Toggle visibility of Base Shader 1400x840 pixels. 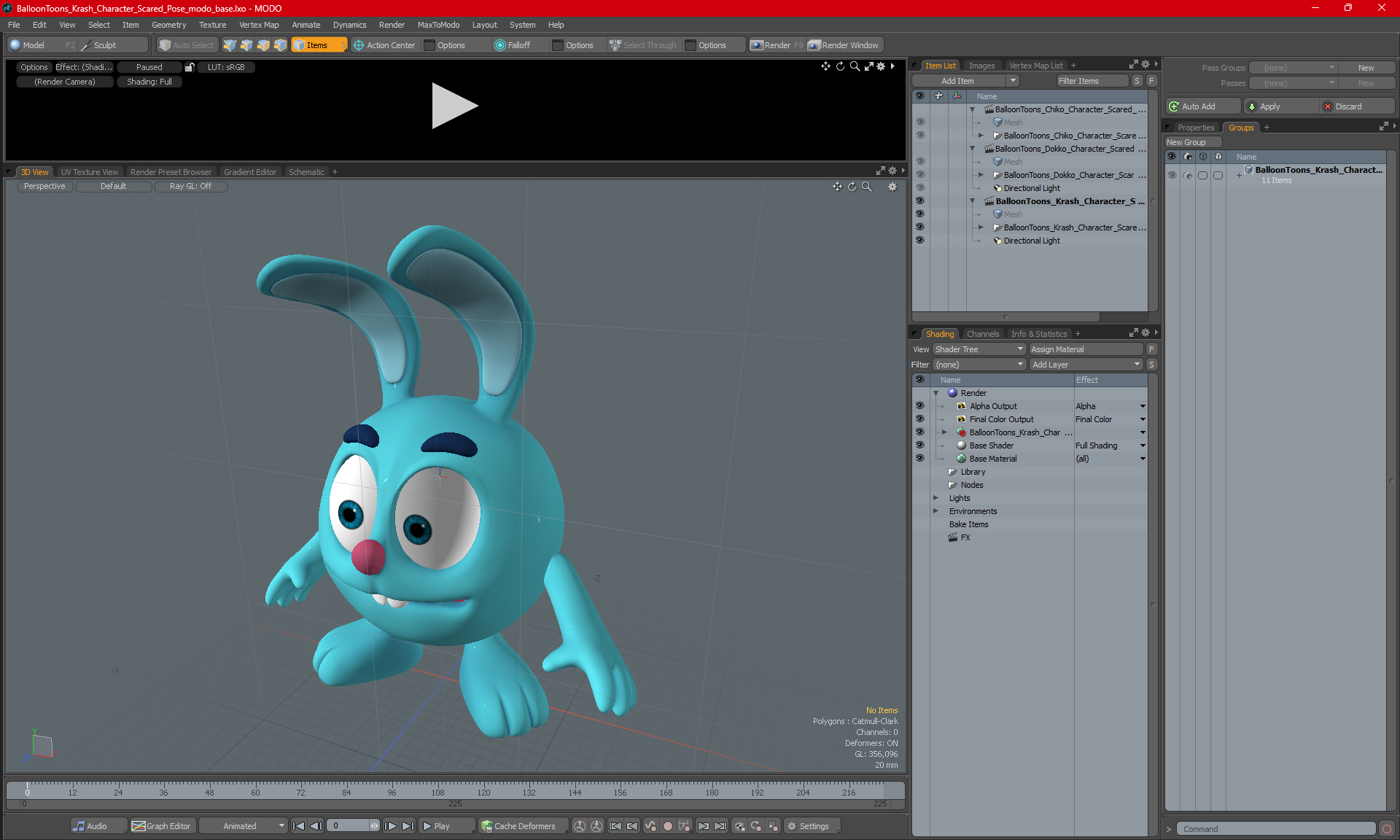(x=920, y=445)
